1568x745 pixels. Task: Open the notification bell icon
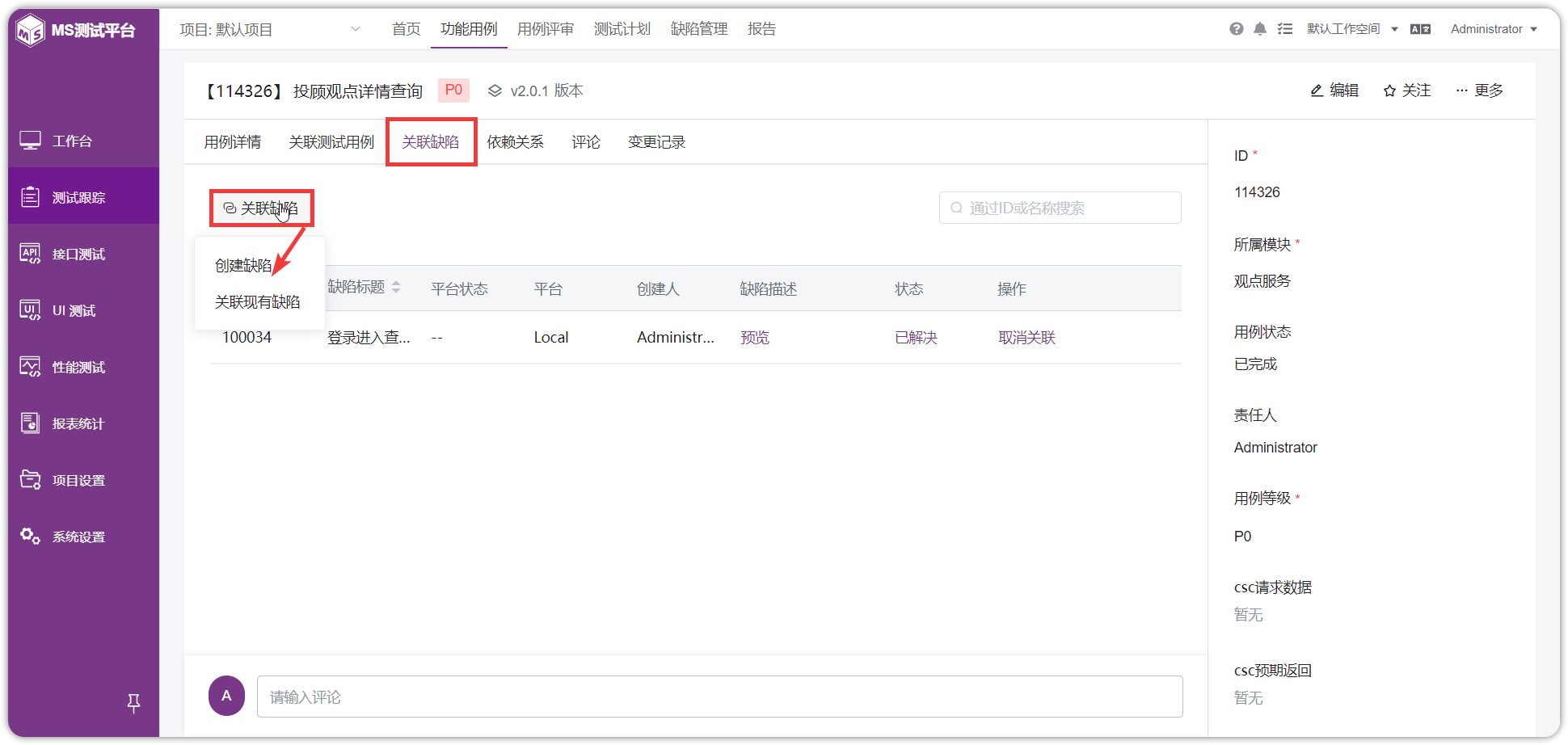pos(1259,29)
